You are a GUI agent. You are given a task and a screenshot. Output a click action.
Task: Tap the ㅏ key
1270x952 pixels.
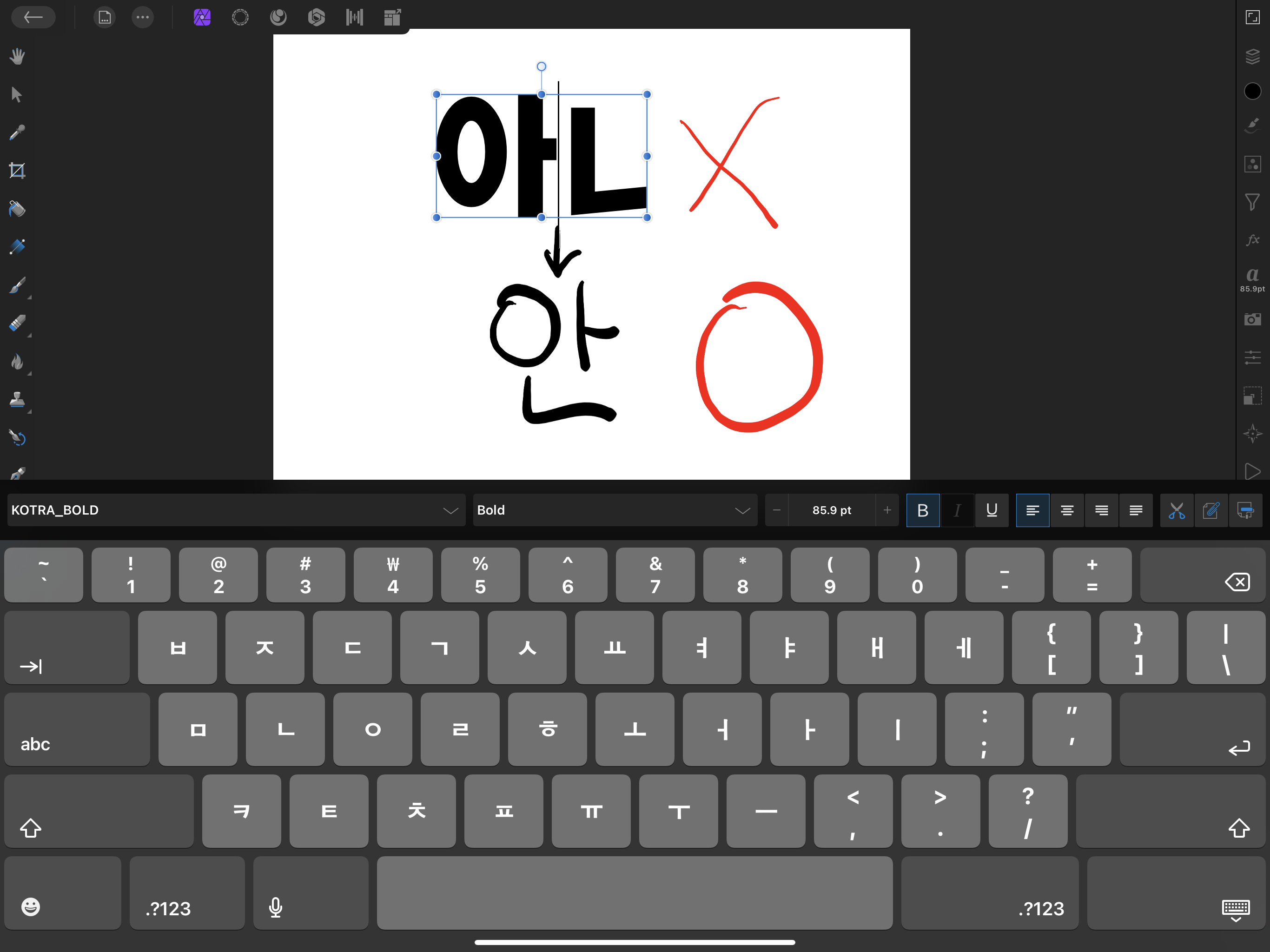[809, 729]
